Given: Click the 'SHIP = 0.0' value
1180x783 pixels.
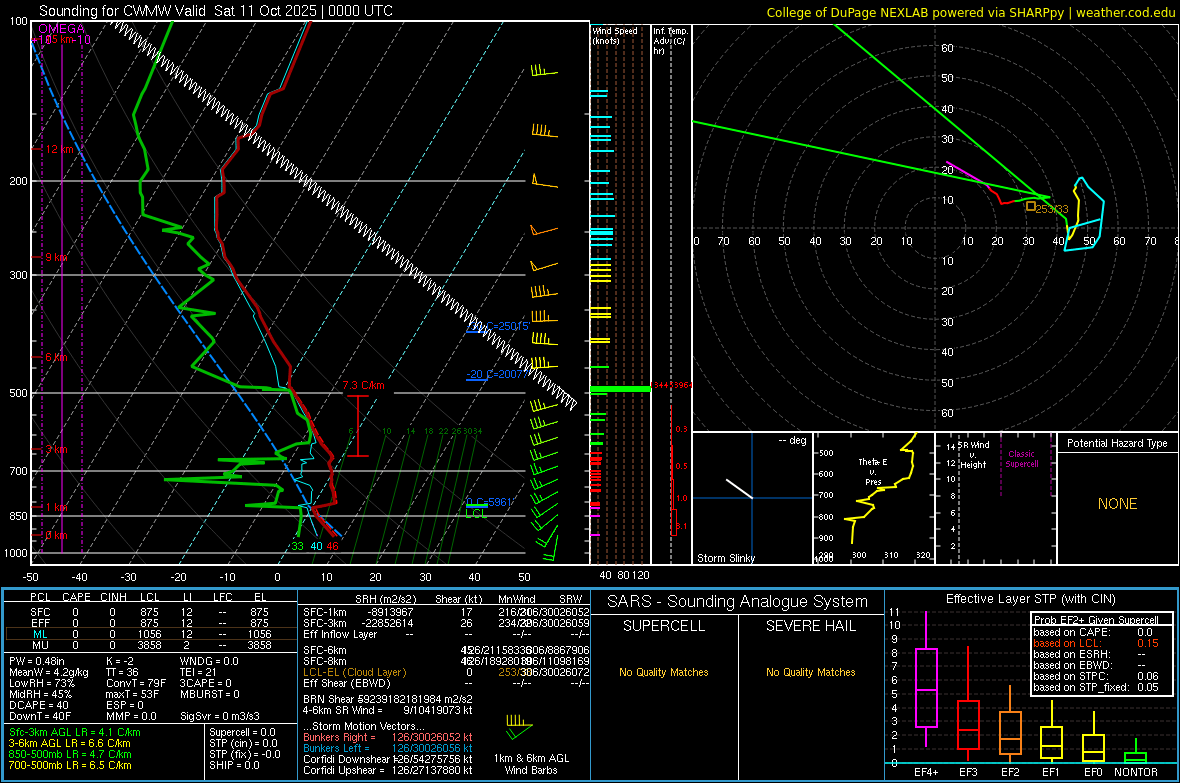Looking at the screenshot, I should tap(234, 765).
